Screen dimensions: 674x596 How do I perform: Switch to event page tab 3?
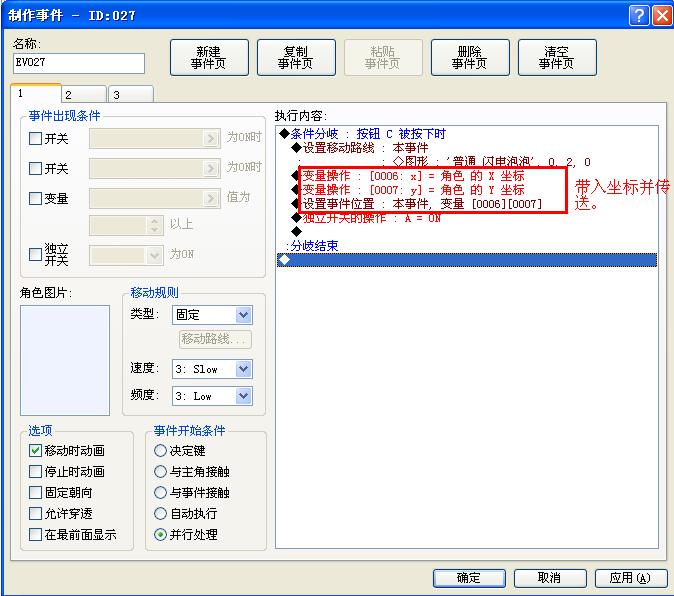click(x=131, y=95)
